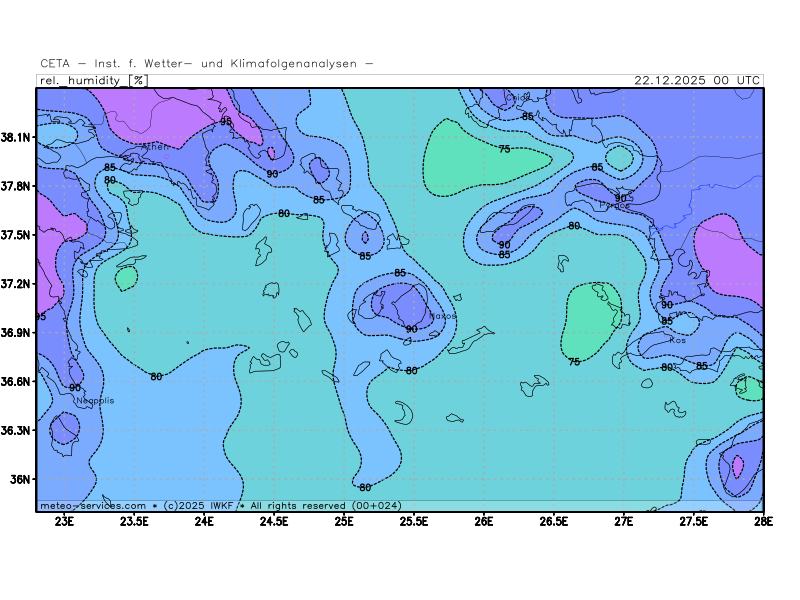Click the Athen city label
The height and width of the screenshot is (600, 800).
[156, 146]
